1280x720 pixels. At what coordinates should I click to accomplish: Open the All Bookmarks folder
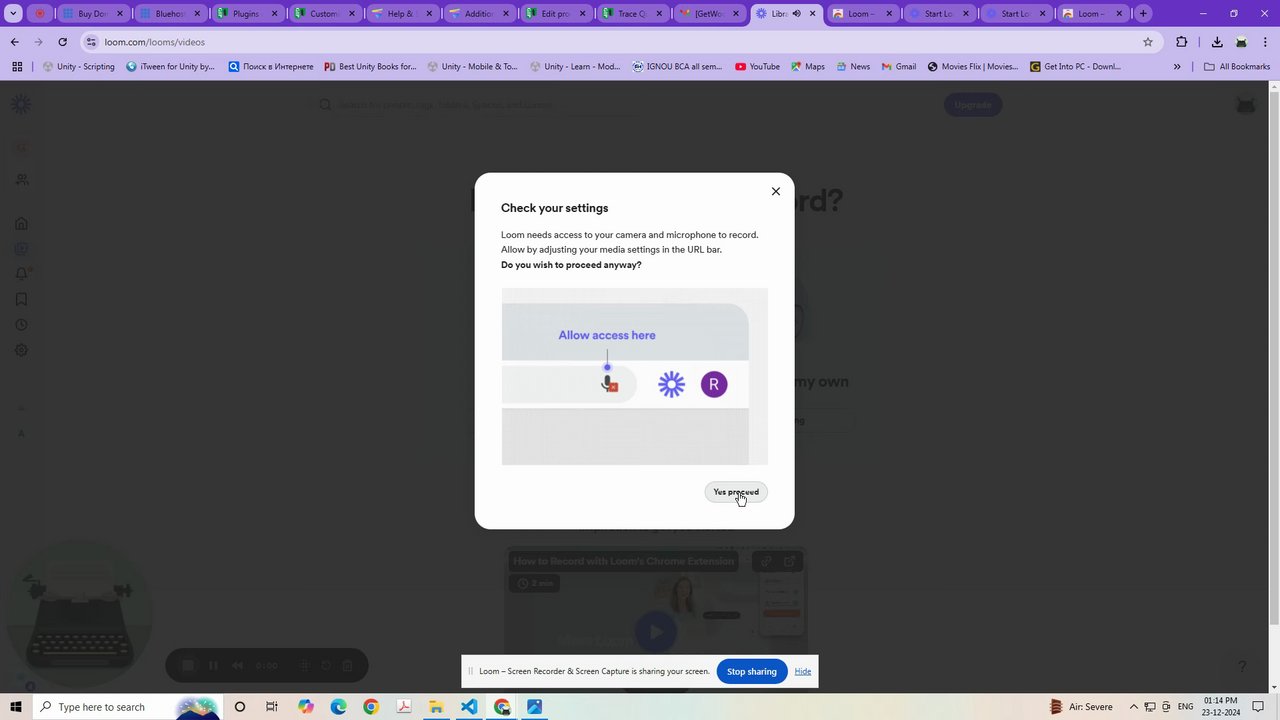click(1237, 67)
